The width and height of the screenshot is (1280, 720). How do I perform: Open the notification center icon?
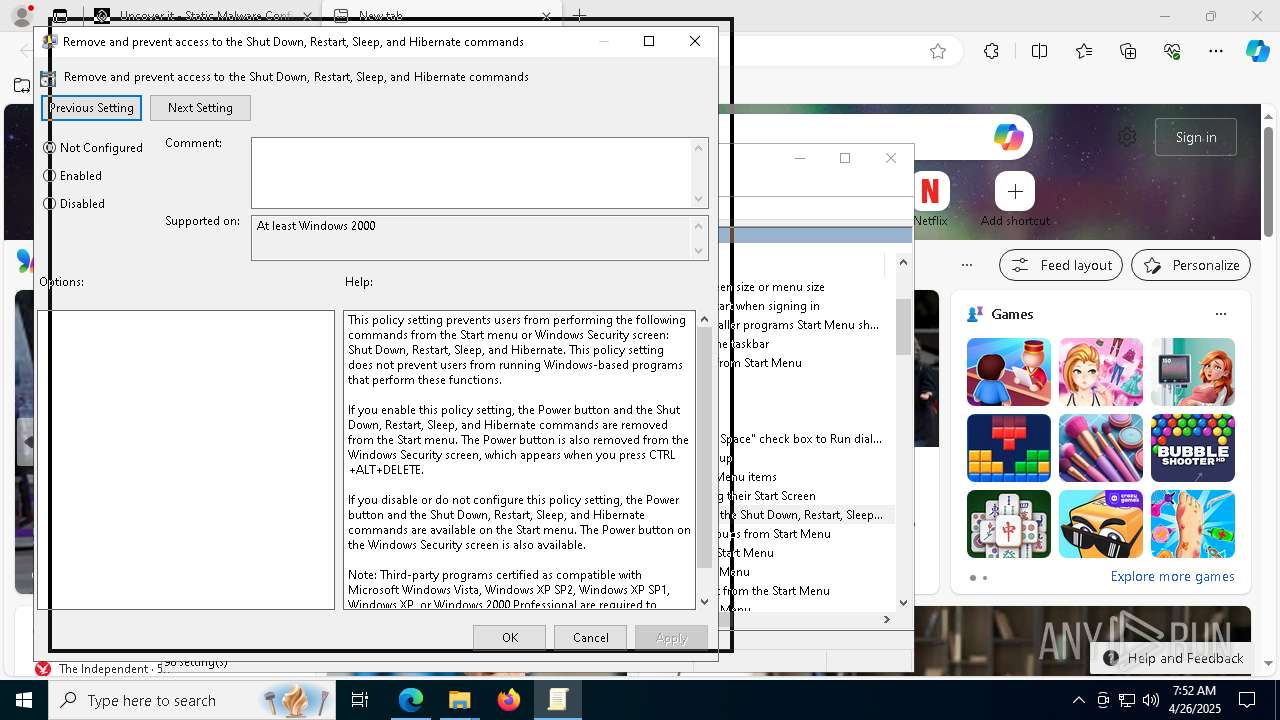point(1247,700)
